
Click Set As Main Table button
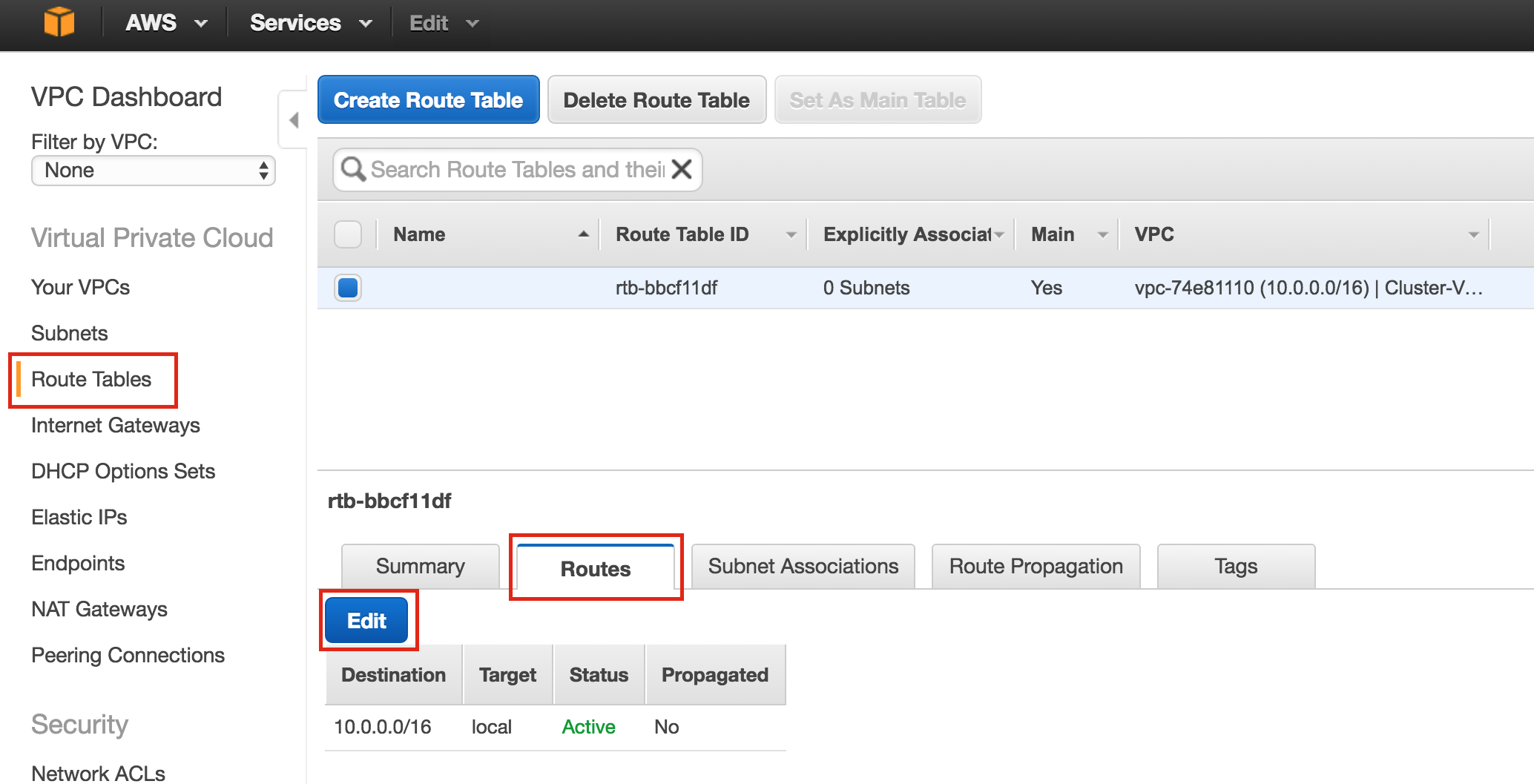[878, 99]
